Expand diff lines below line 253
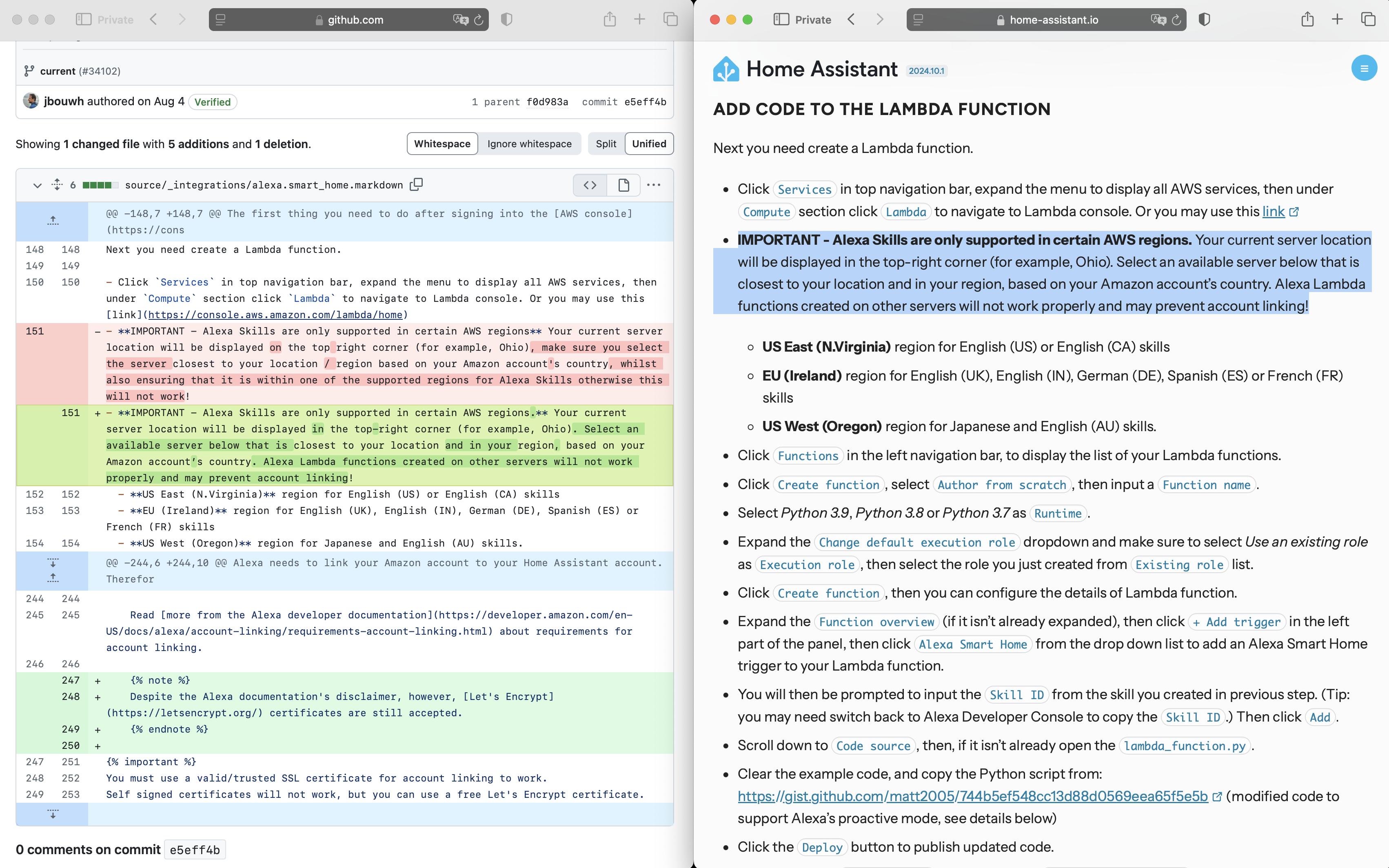The height and width of the screenshot is (868, 1389). click(x=53, y=814)
